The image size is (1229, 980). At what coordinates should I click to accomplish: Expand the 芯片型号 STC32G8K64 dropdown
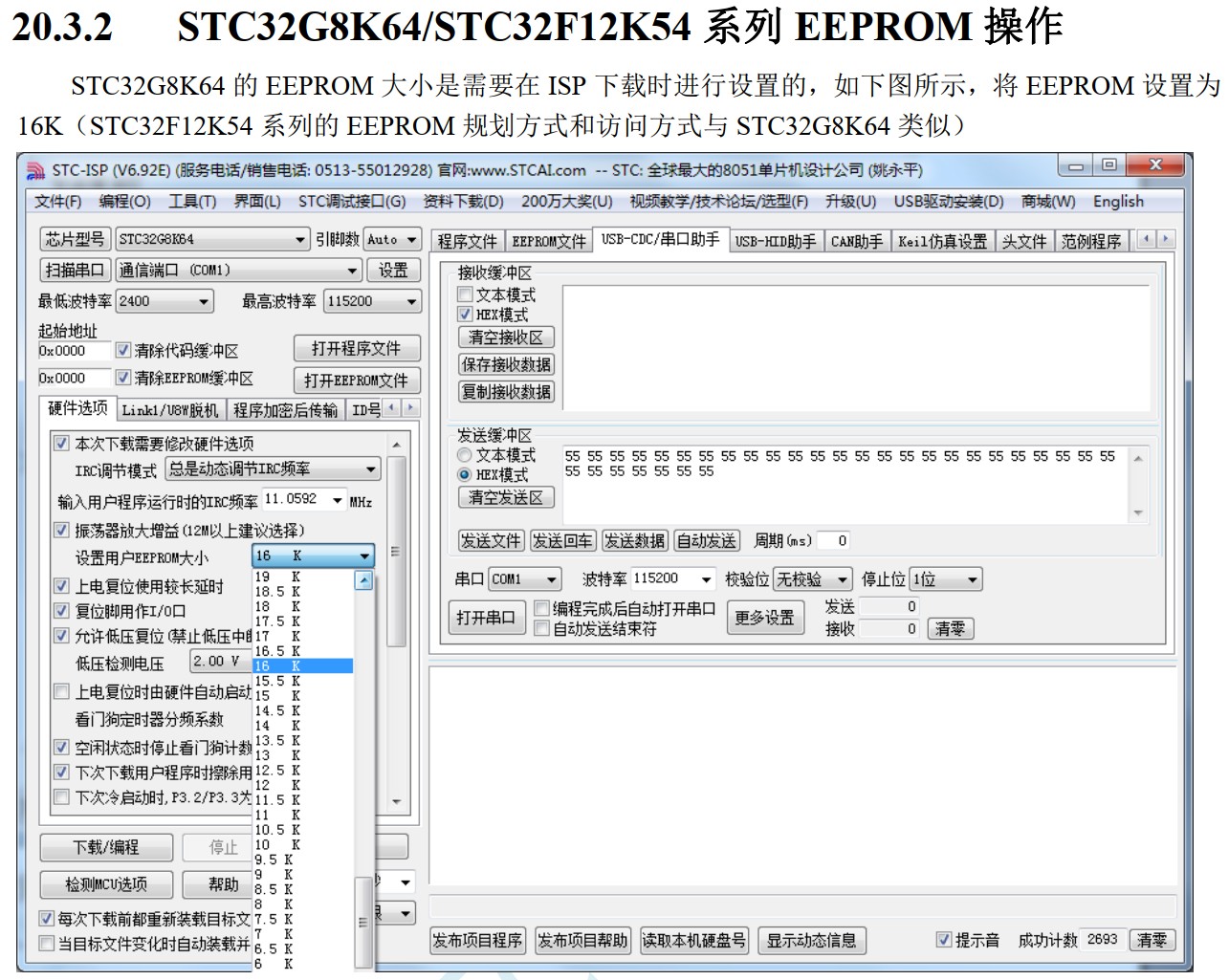300,239
